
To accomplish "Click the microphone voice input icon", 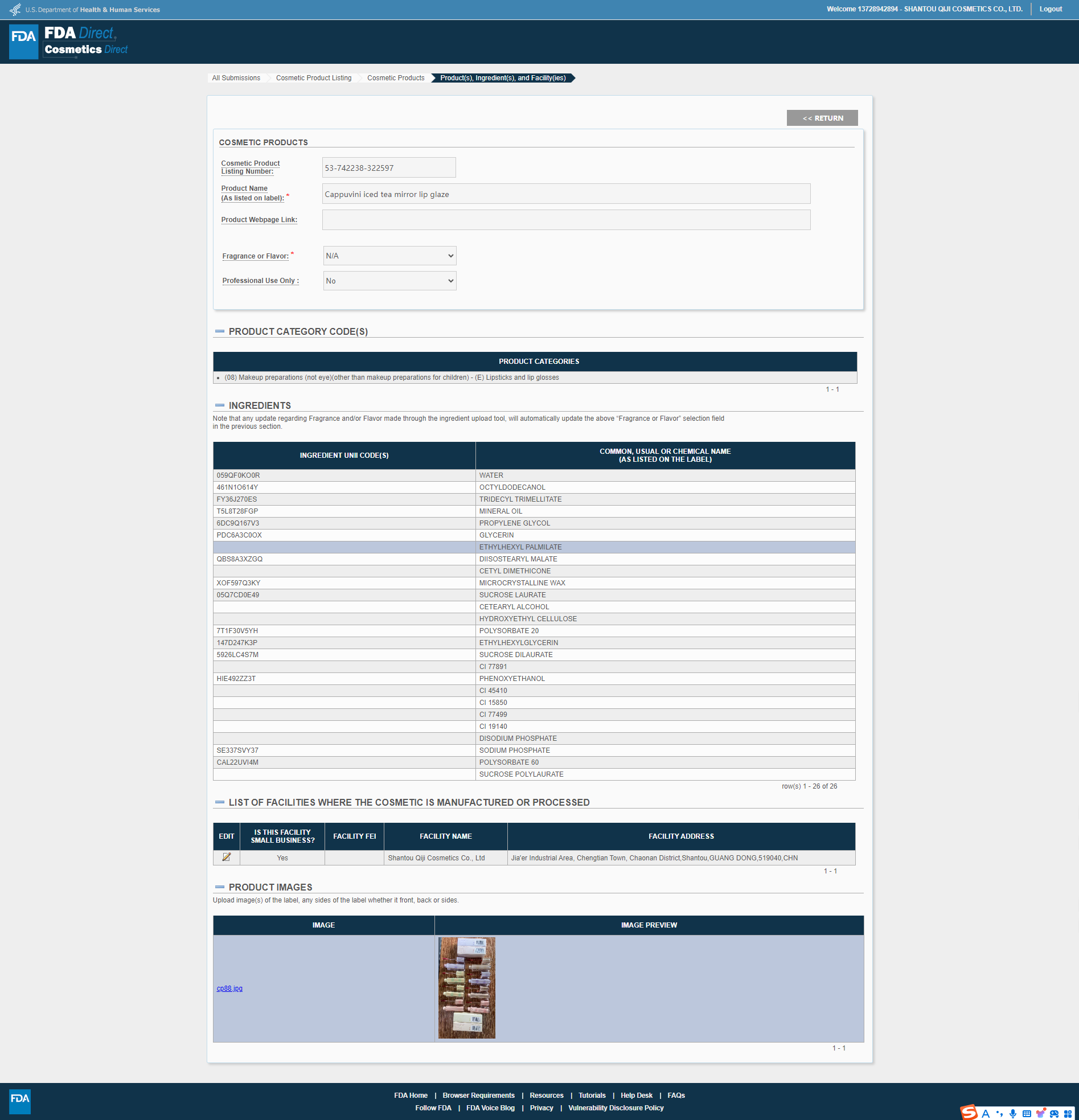I will [1013, 1113].
